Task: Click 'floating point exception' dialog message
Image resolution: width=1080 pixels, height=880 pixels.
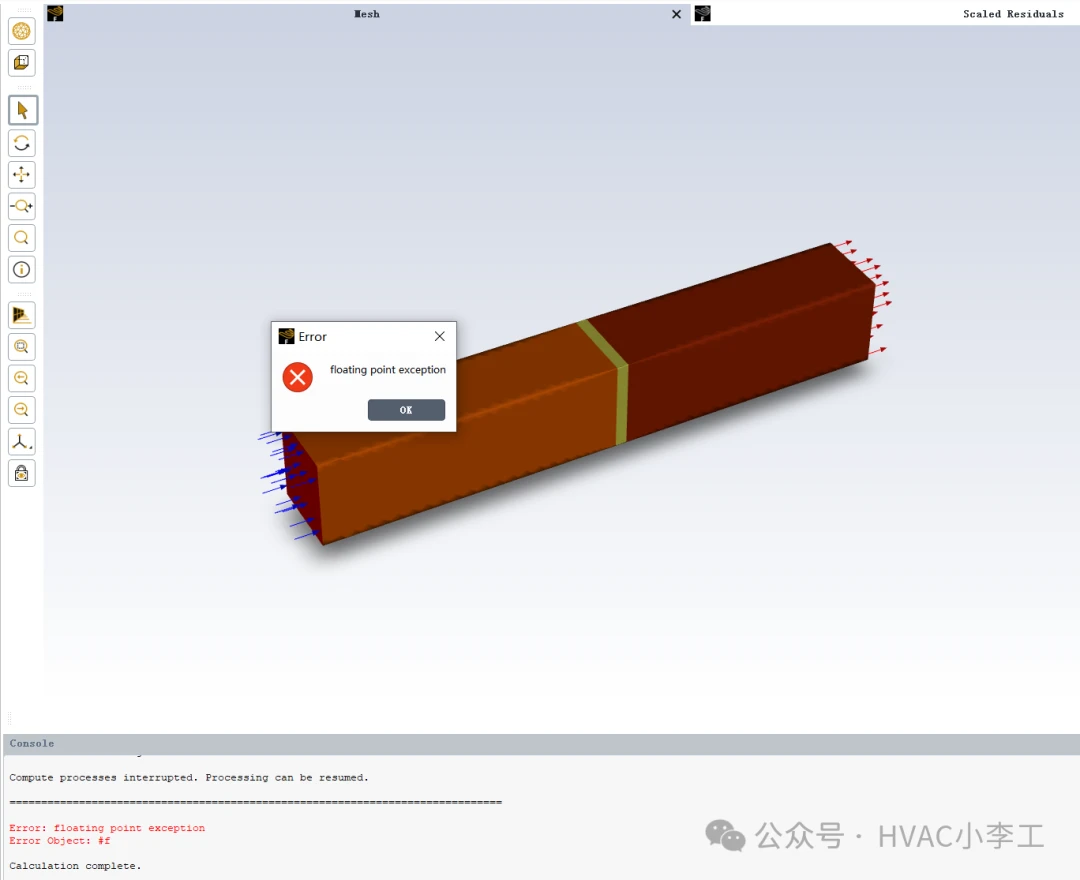Action: point(388,370)
